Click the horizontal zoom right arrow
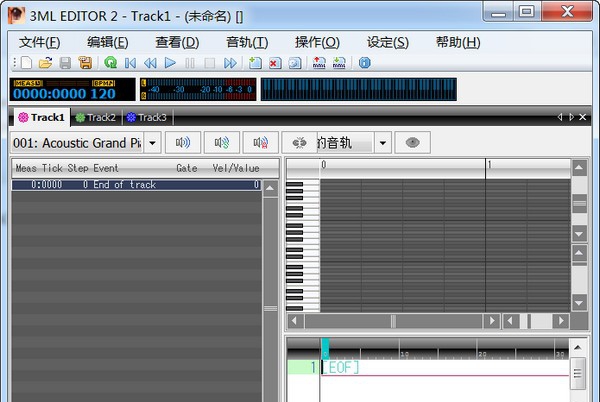Viewport: 600px width, 402px height. tap(561, 321)
